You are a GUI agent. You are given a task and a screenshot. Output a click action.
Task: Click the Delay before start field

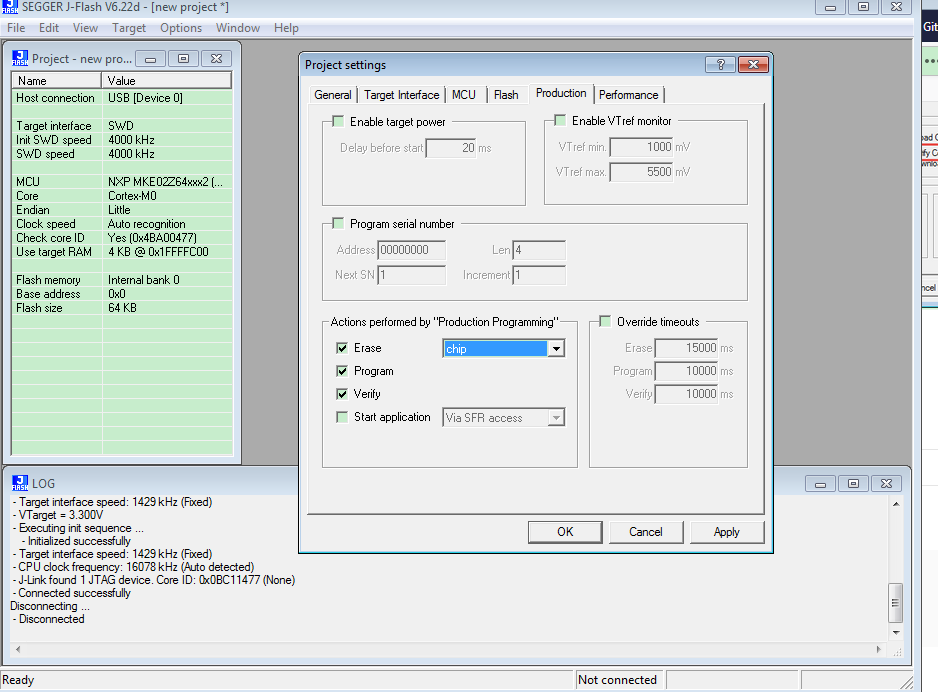coord(451,148)
